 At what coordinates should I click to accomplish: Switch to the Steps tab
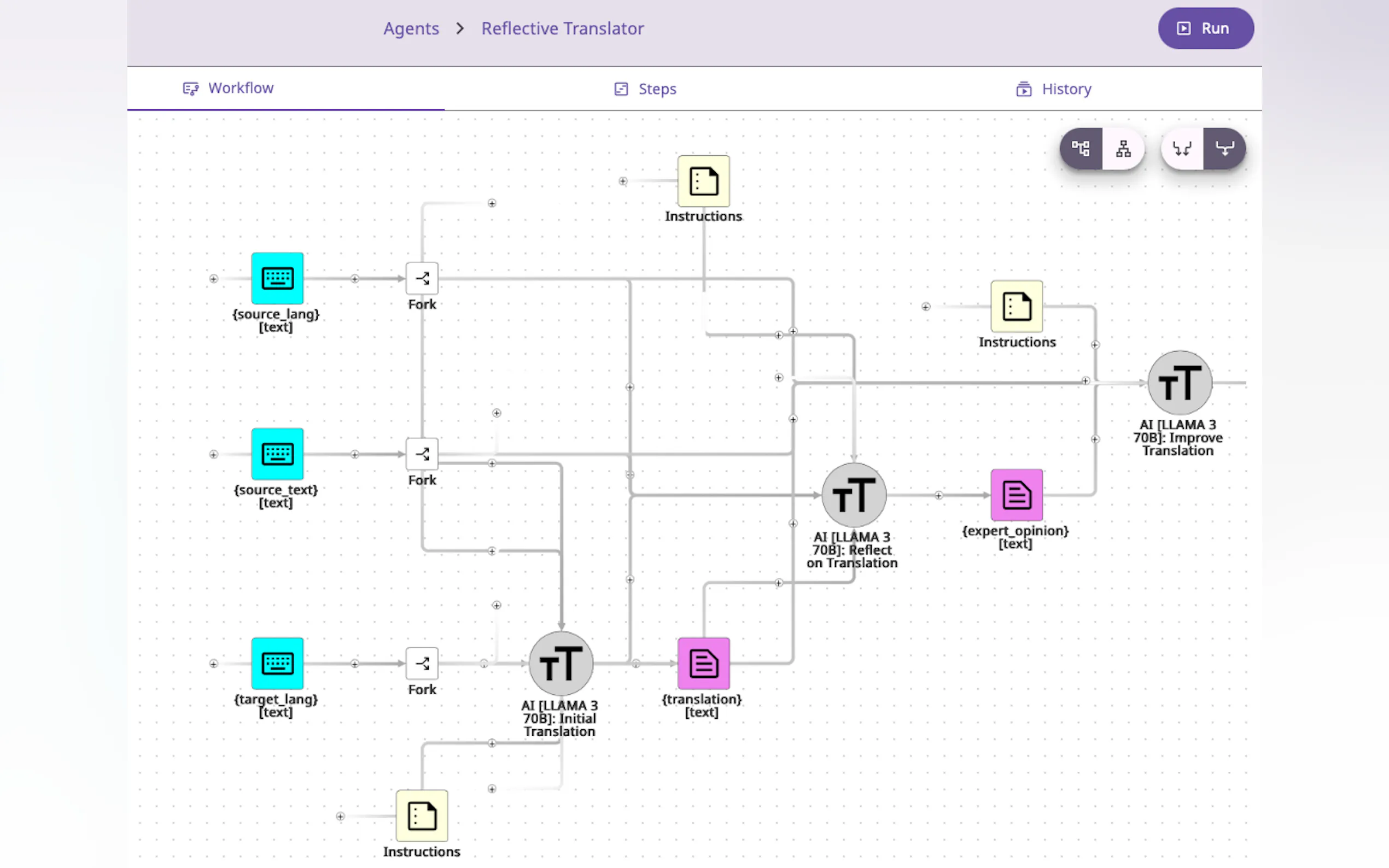coord(645,89)
